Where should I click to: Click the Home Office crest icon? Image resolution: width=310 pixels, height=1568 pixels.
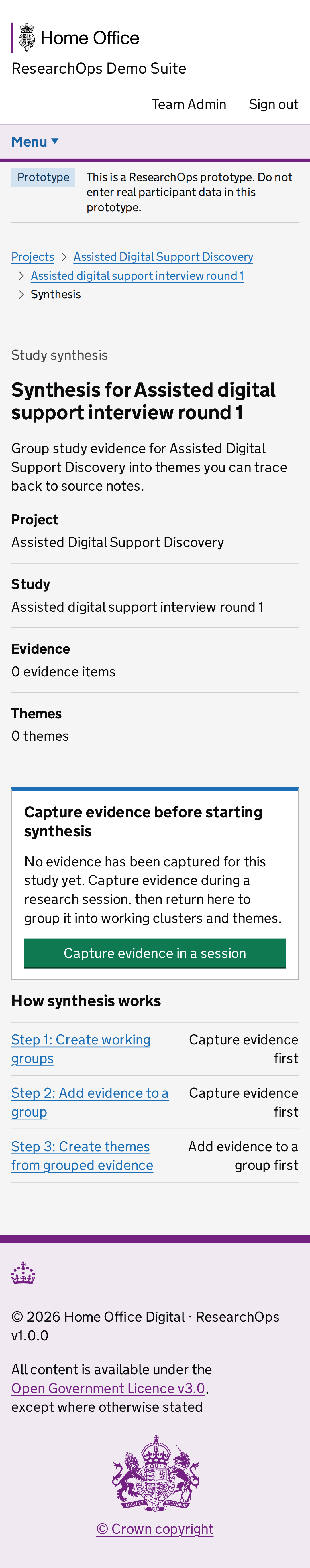26,38
